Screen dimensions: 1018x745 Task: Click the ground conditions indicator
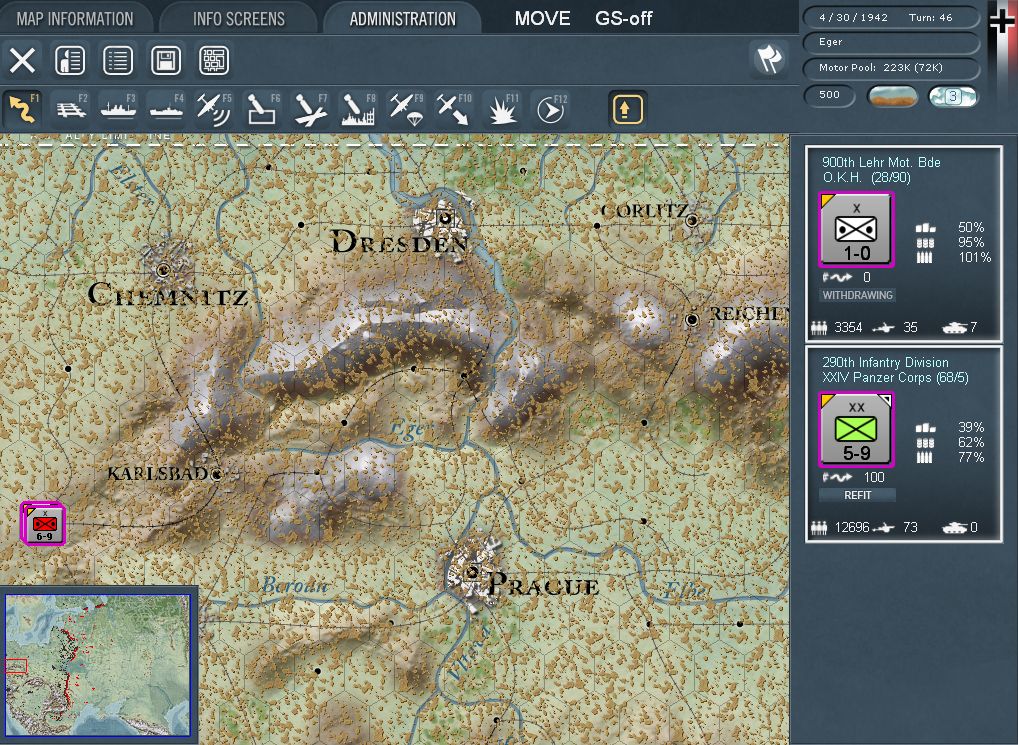[x=893, y=97]
